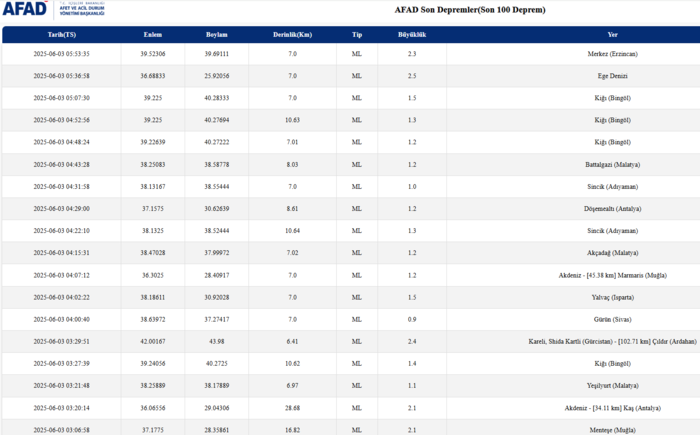
Task: Click depth value 6.97
Action: pyautogui.click(x=292, y=386)
